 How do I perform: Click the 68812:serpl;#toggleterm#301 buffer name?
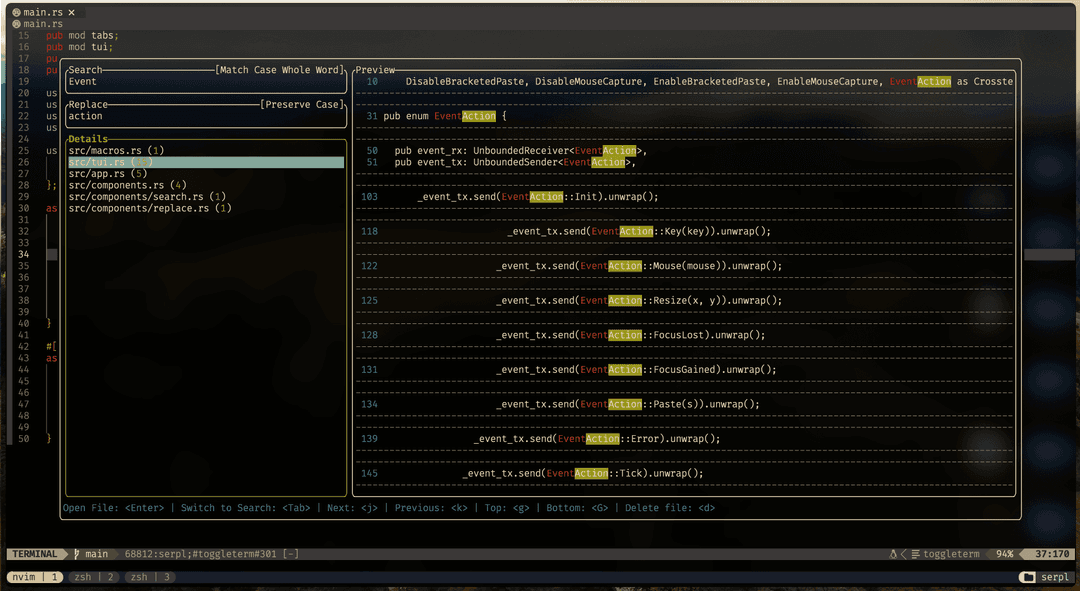[200, 554]
